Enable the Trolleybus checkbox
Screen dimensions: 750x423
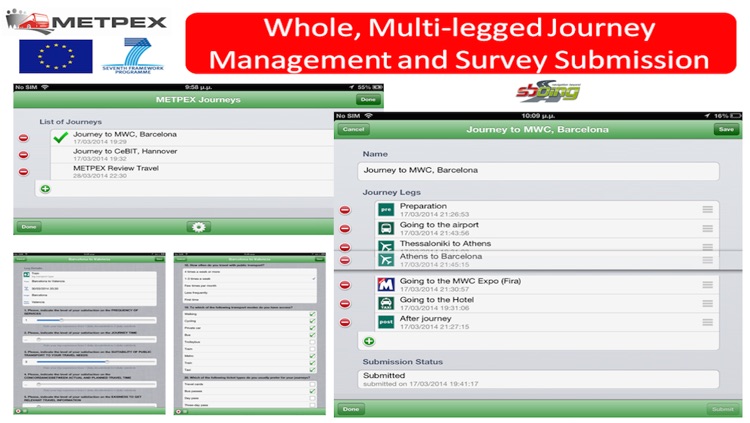pyautogui.click(x=312, y=342)
